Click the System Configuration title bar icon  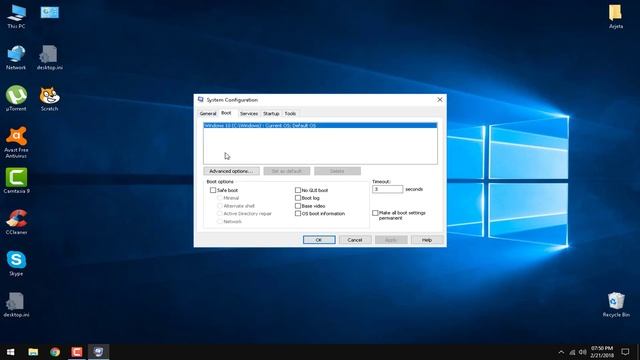click(200, 100)
